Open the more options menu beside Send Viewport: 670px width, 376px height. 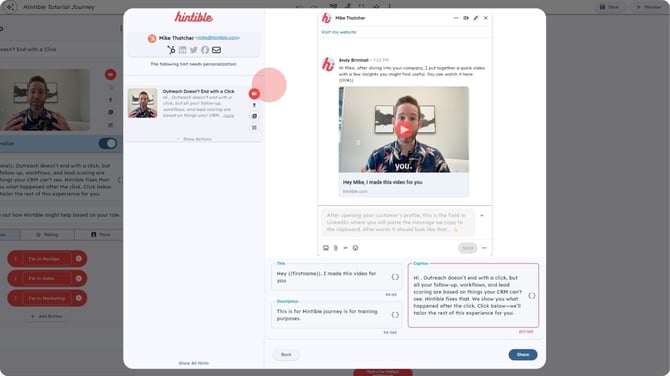pos(484,248)
